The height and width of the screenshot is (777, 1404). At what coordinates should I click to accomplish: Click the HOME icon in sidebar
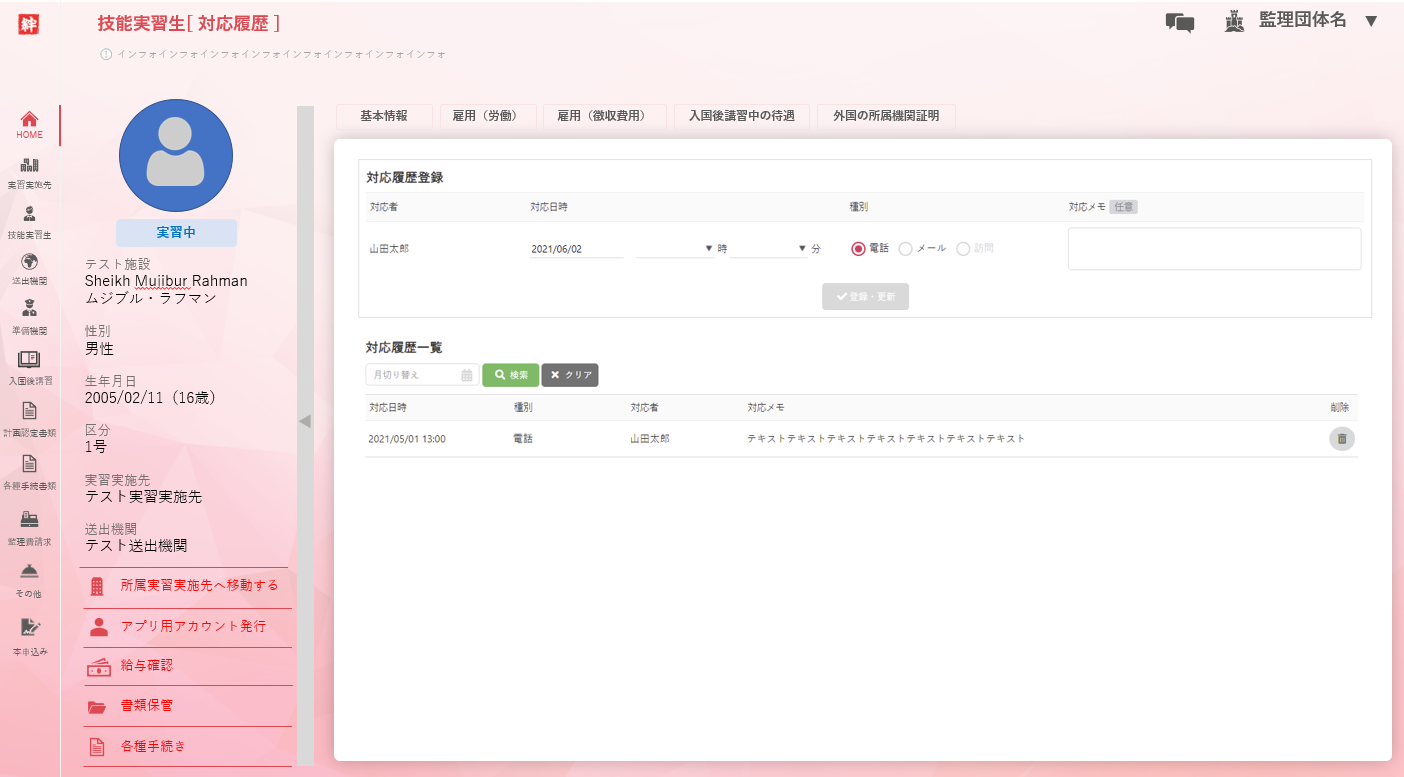(29, 119)
